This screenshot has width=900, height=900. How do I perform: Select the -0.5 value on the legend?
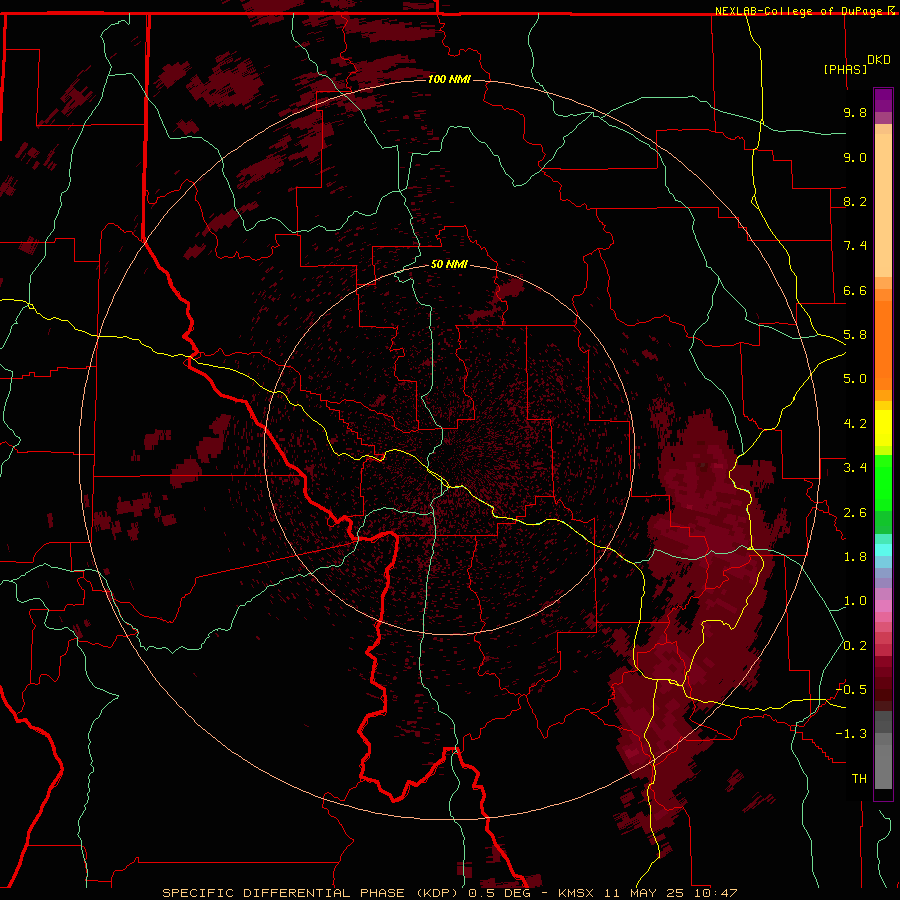coord(851,689)
